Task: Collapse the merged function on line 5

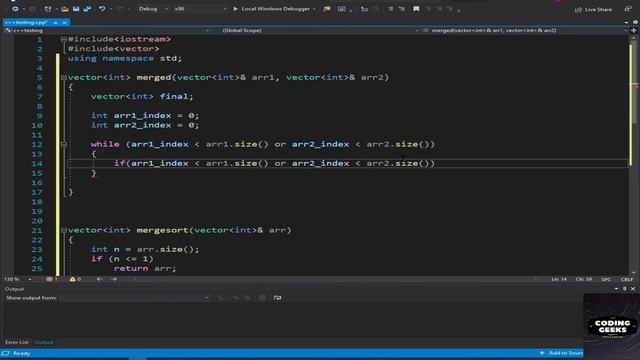Action: [x=64, y=78]
